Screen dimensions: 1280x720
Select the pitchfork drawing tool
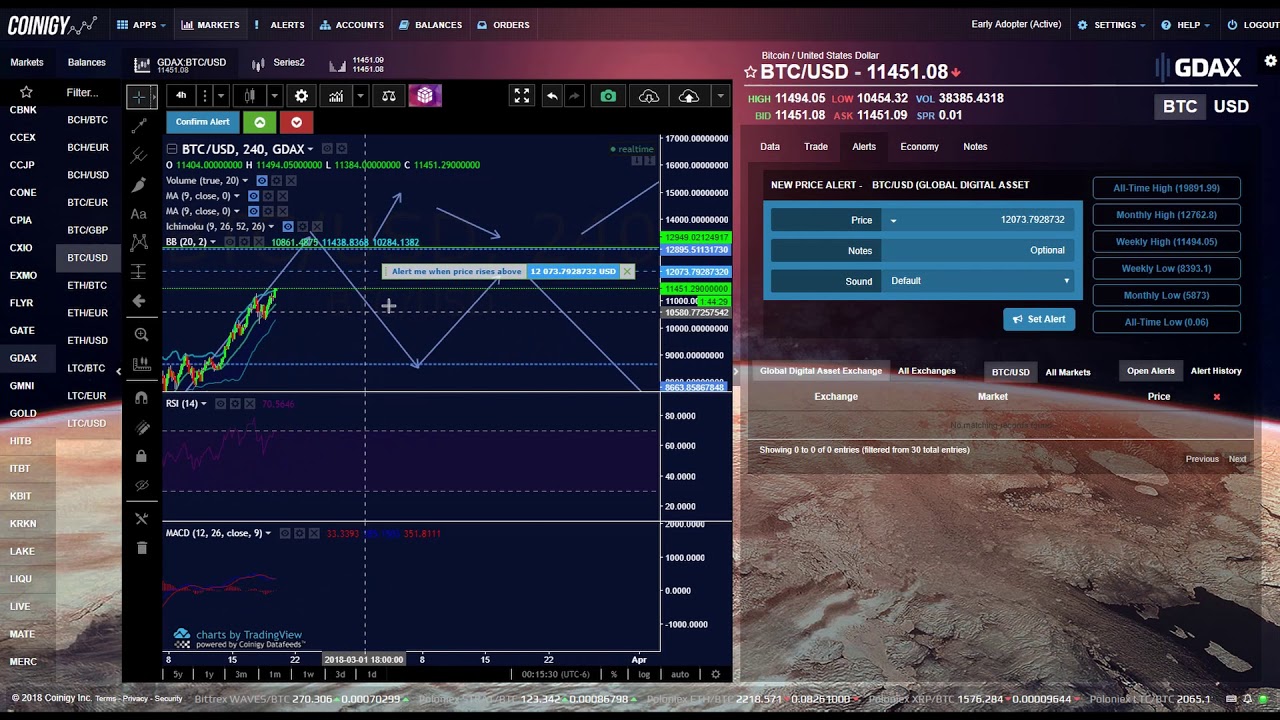point(139,155)
